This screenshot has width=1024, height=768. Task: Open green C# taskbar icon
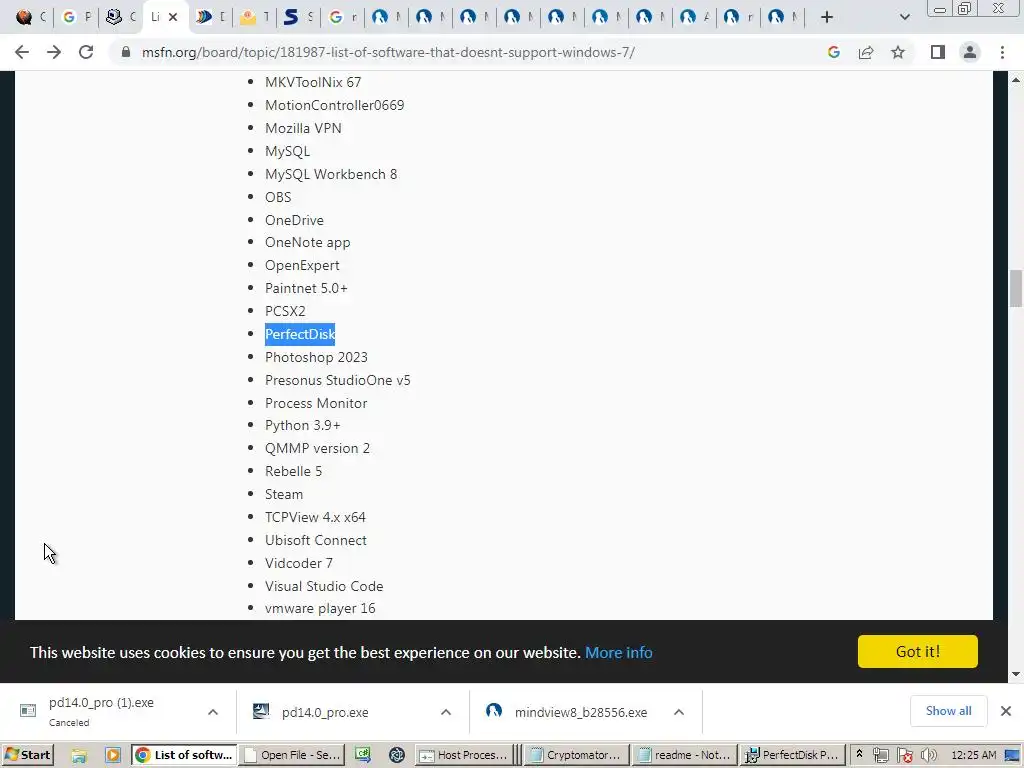pyautogui.click(x=363, y=755)
